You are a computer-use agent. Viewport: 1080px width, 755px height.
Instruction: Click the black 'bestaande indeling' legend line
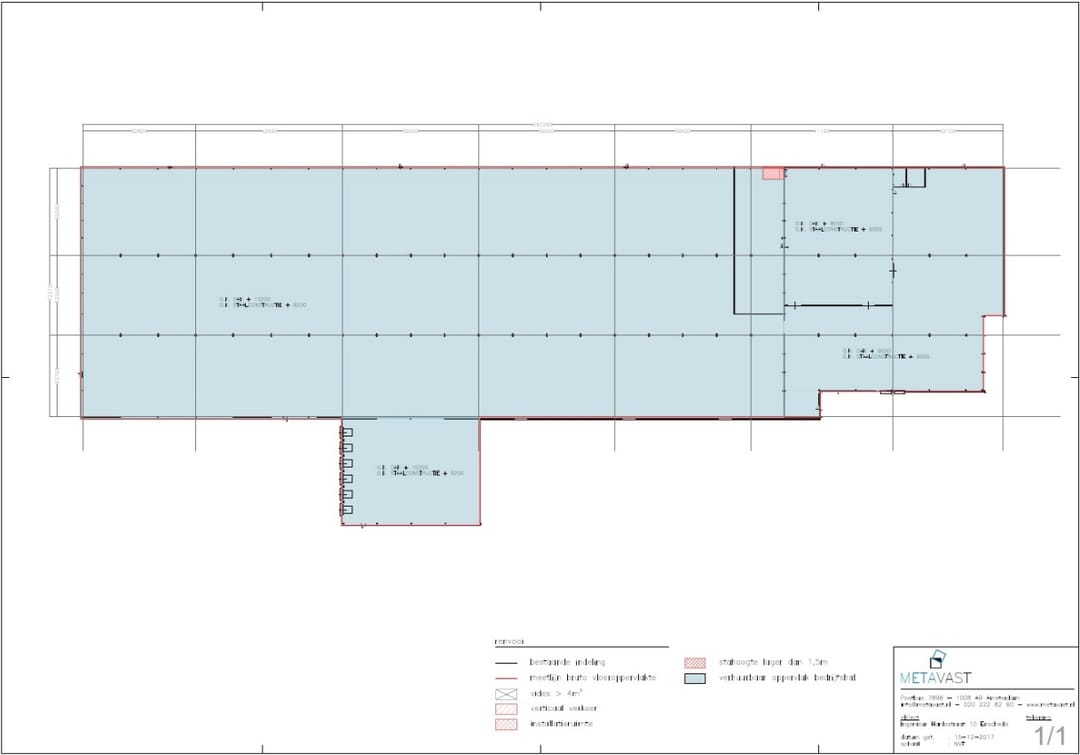508,663
